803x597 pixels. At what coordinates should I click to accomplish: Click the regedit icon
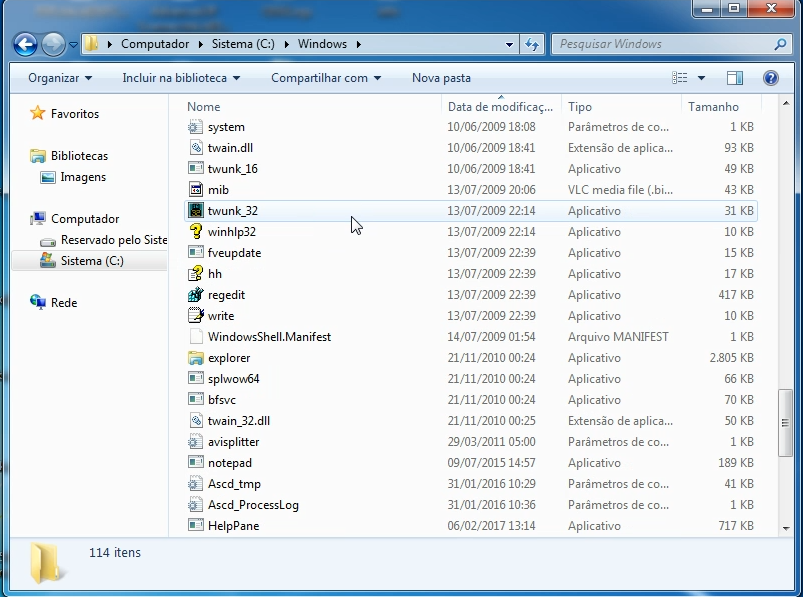[x=196, y=294]
